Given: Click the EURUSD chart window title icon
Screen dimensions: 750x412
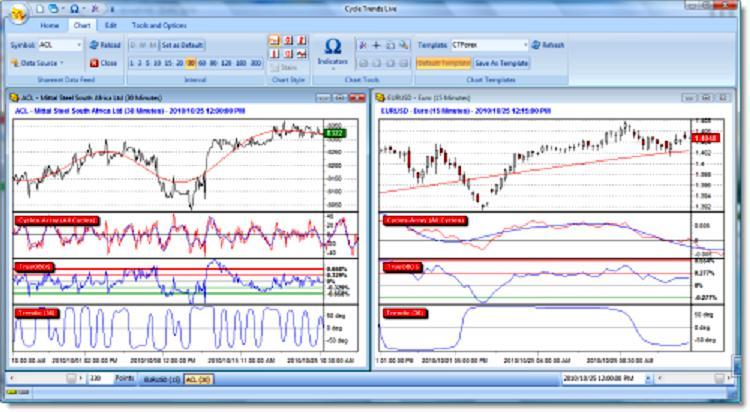Looking at the screenshot, I should tap(380, 98).
